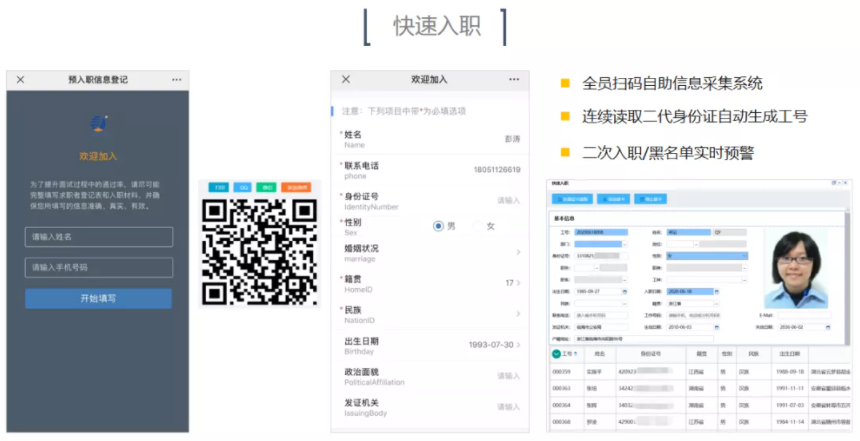Expand the 婚姻状况 marriage selector
Viewport: 860px width, 441px height.
point(517,252)
